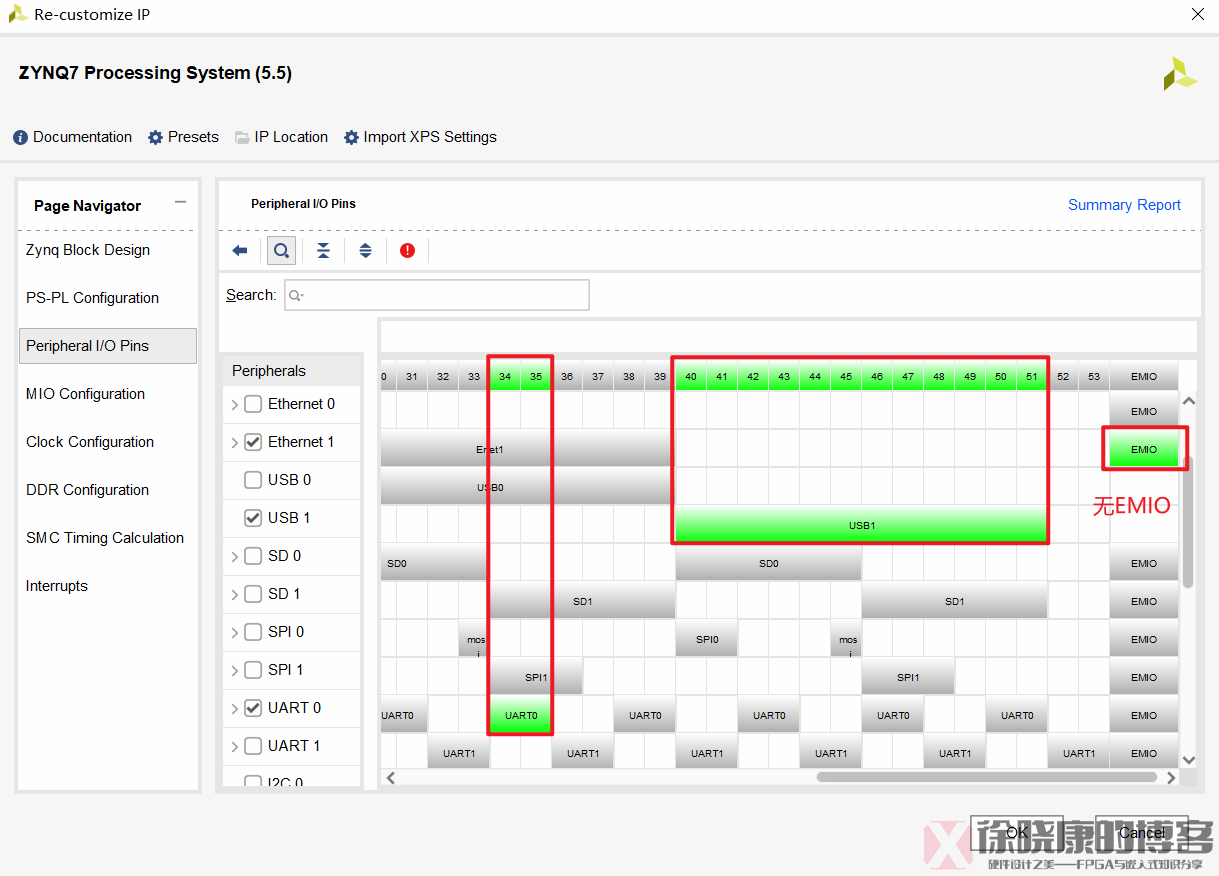The image size is (1219, 876).
Task: Select Clock Configuration in navigator
Action: point(90,442)
